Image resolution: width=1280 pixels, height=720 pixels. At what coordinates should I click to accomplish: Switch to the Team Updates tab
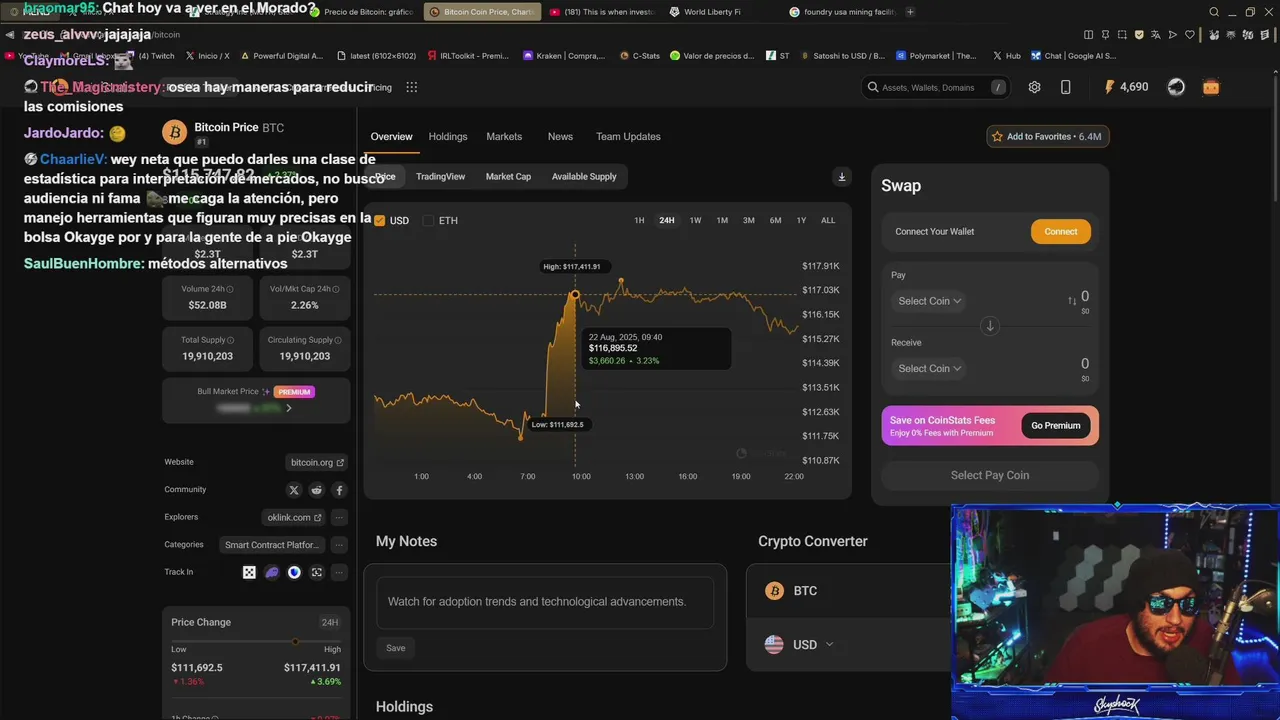pyautogui.click(x=628, y=137)
